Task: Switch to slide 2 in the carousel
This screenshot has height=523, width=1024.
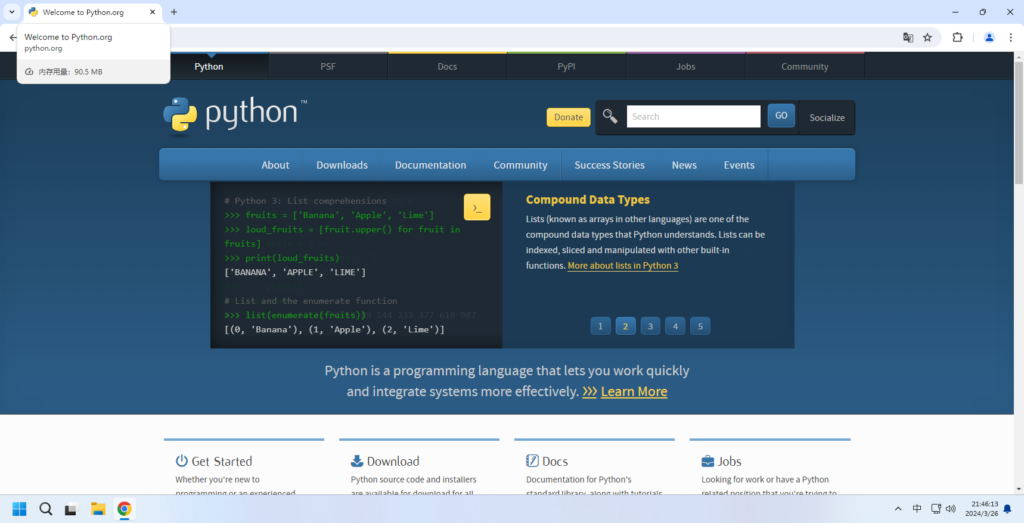Action: tap(626, 326)
